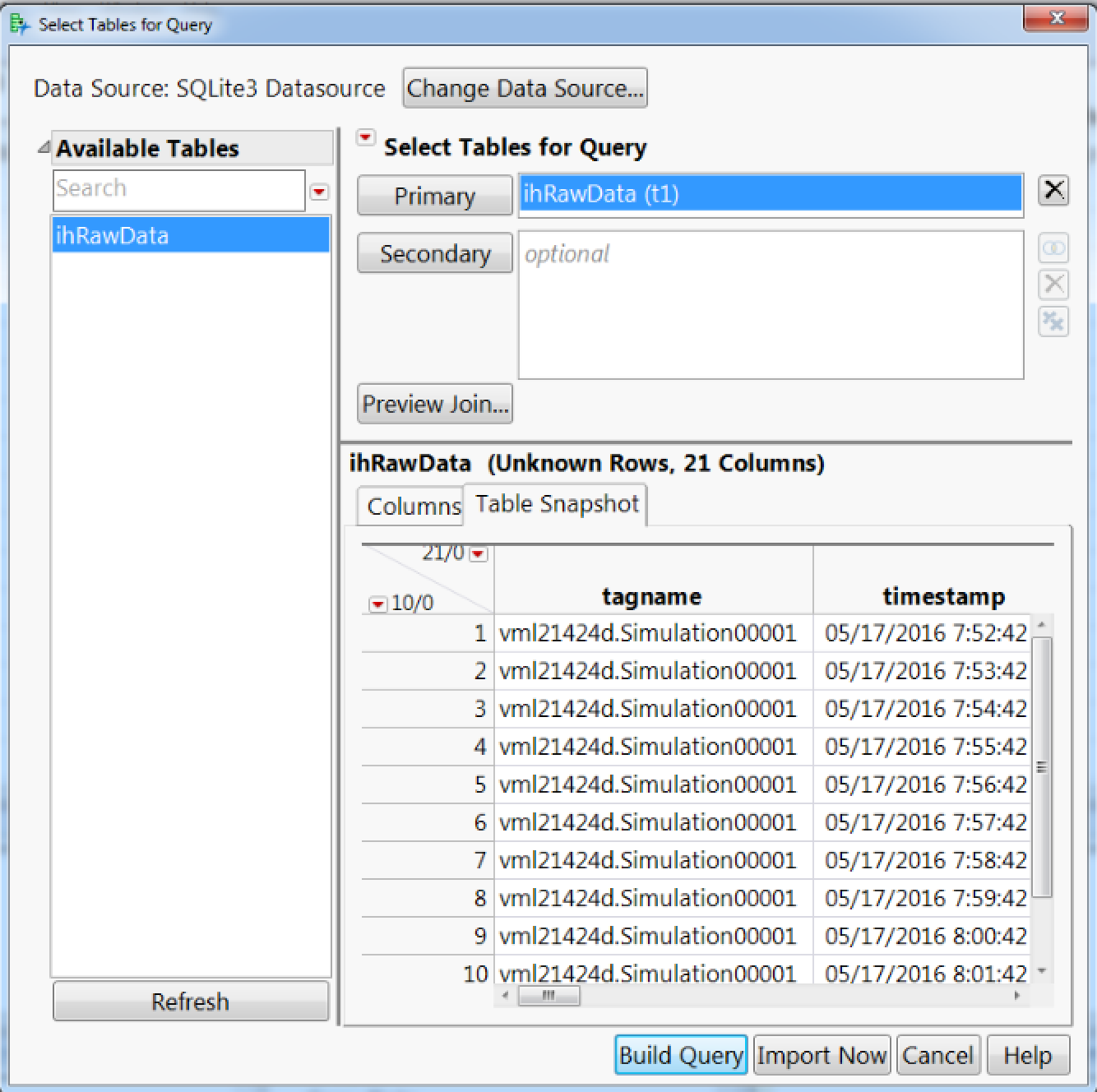This screenshot has height=1092, width=1097.
Task: Remove ihRawData from the Primary table slot
Action: 1053,190
